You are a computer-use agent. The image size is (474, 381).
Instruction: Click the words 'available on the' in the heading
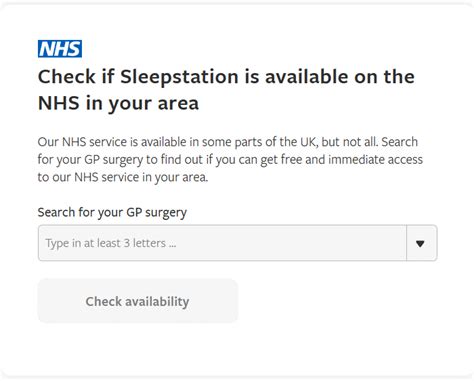pos(340,77)
